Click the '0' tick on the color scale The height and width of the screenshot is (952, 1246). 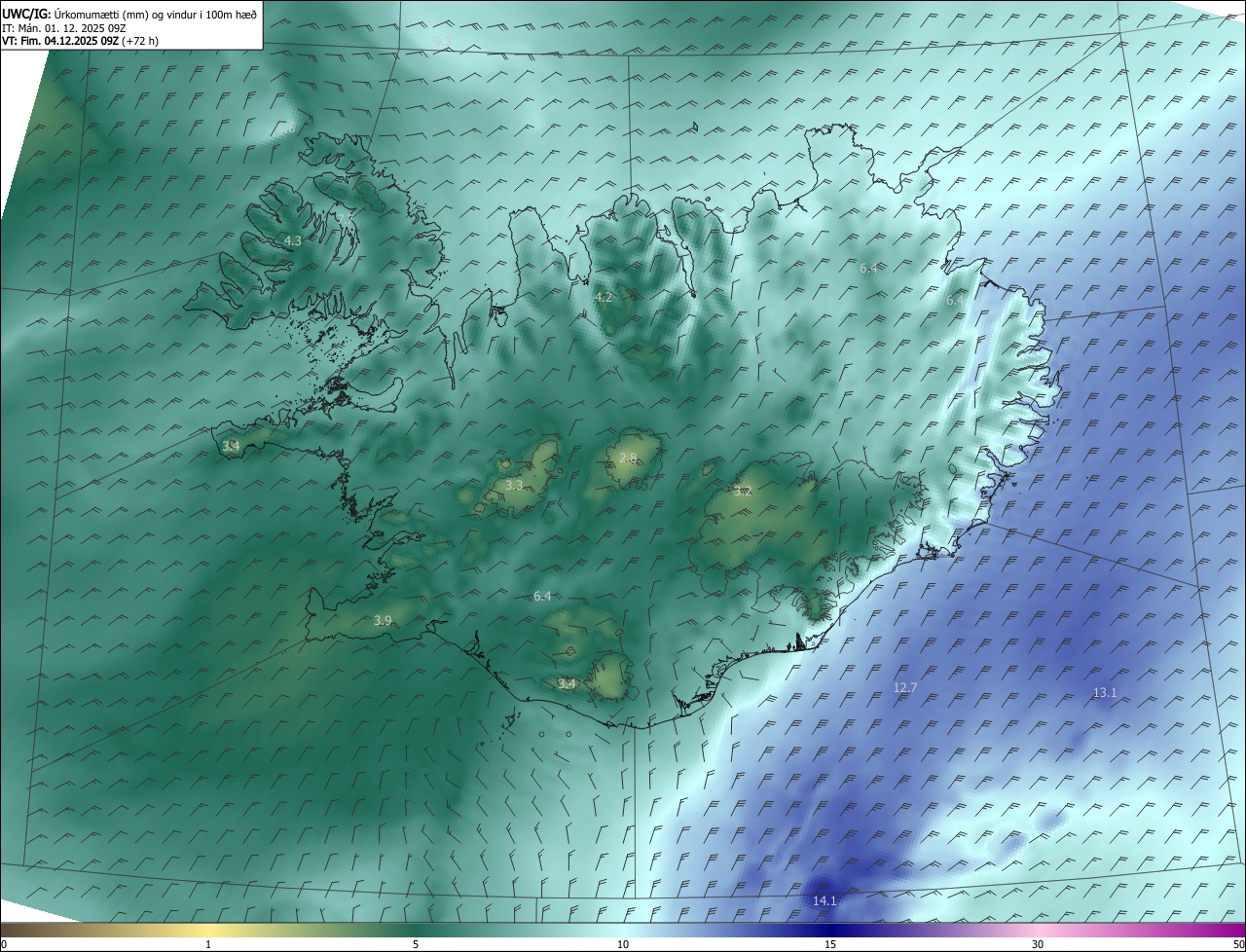coord(4,944)
